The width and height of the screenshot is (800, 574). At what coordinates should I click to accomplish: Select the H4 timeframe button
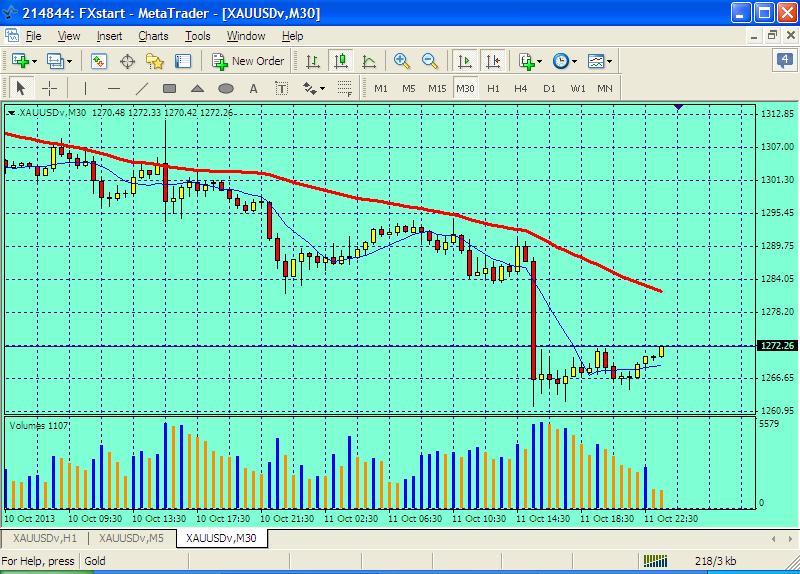521,88
